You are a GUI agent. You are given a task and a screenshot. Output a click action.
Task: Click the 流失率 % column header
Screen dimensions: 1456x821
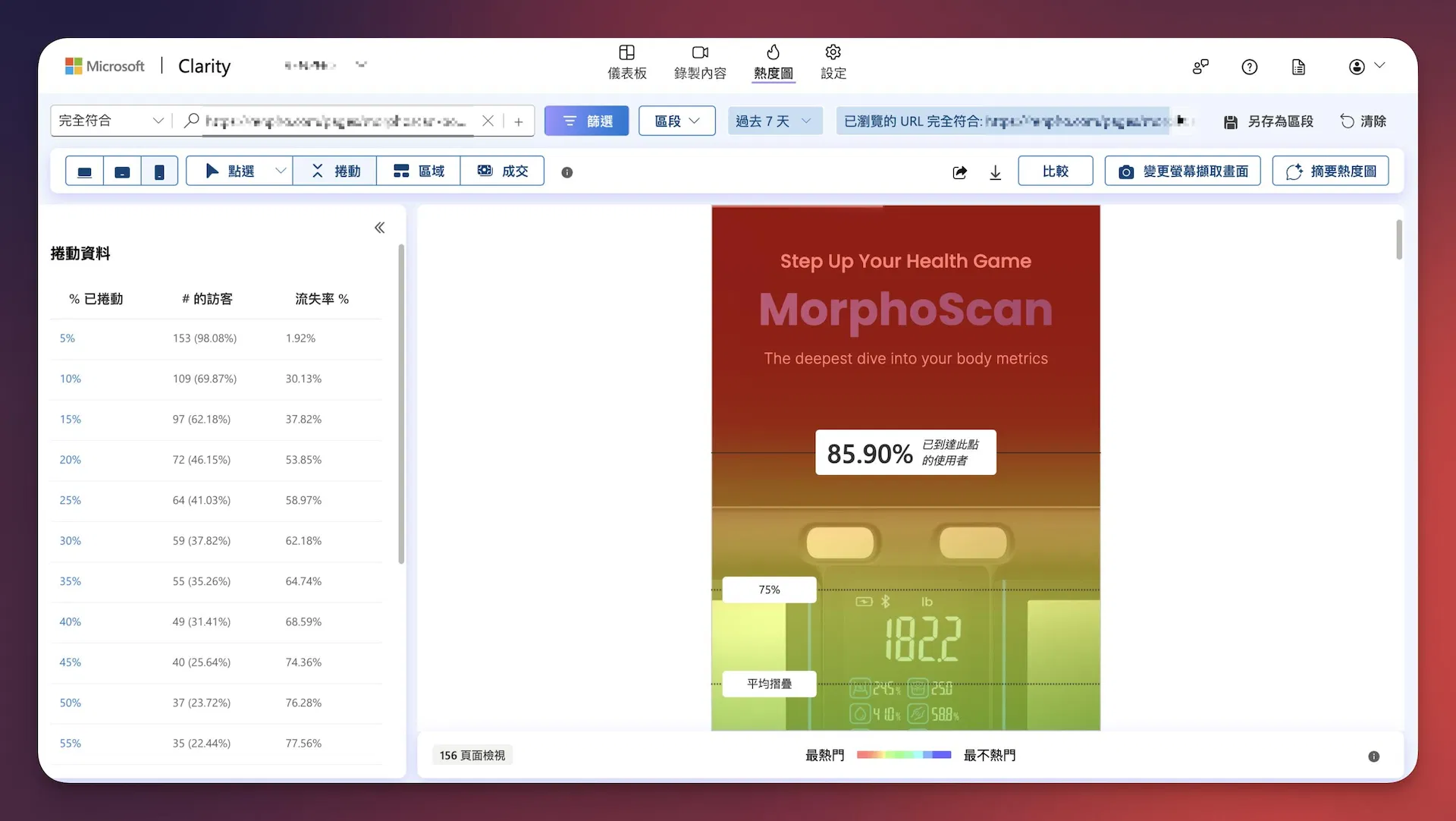point(322,299)
